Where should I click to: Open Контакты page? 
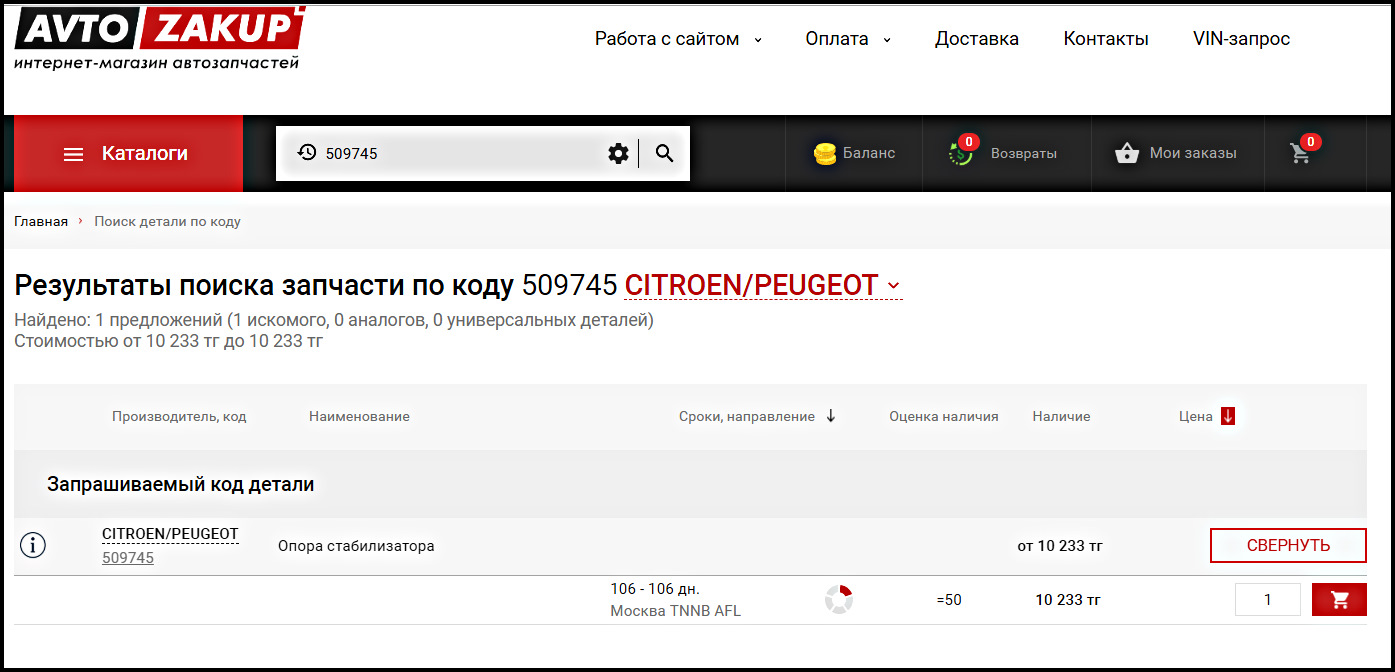pyautogui.click(x=1106, y=39)
